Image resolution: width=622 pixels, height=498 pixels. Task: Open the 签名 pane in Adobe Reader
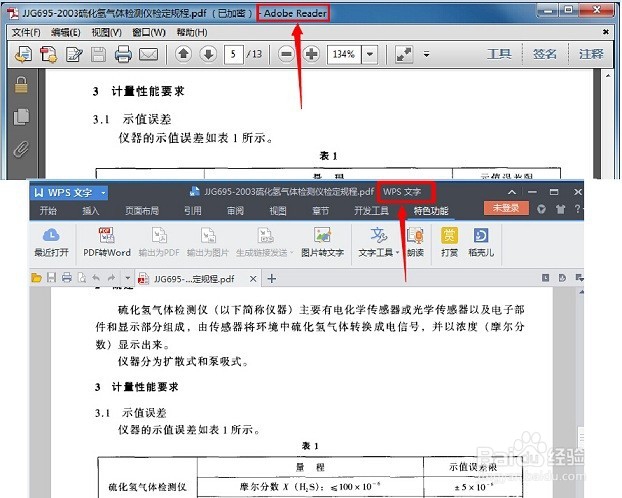click(x=545, y=54)
